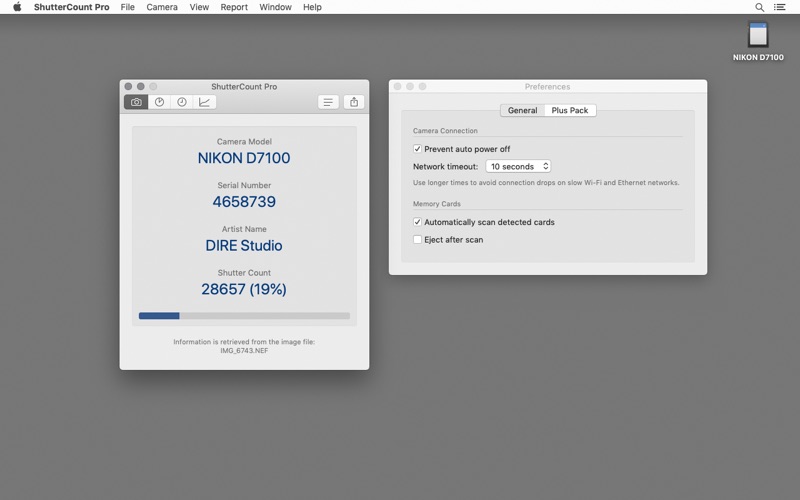The image size is (800, 500).
Task: Minimize the ShutterCount Pro window
Action: pos(141,86)
